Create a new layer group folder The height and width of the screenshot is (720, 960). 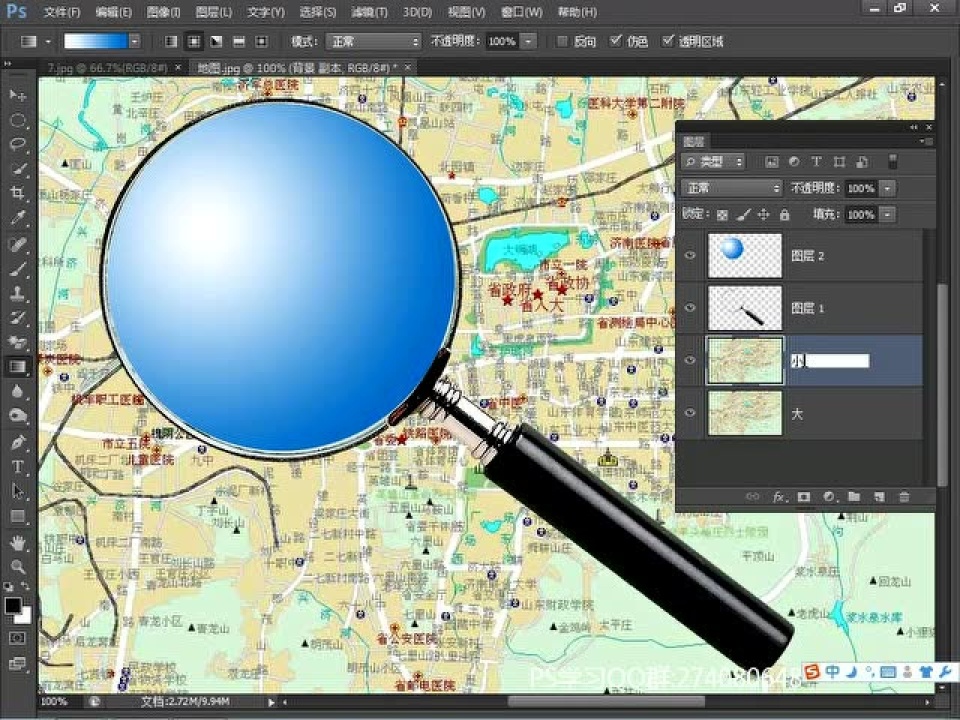coord(853,497)
